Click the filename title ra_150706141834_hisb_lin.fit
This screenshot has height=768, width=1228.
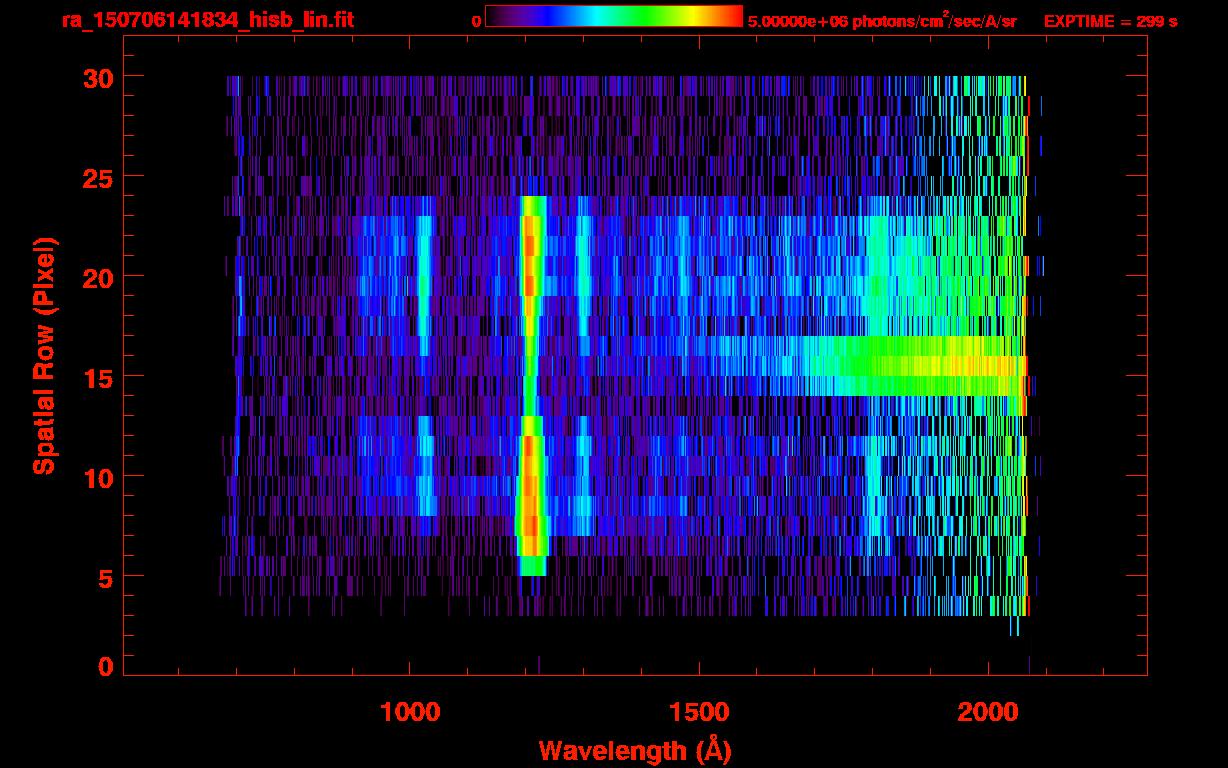tap(207, 20)
